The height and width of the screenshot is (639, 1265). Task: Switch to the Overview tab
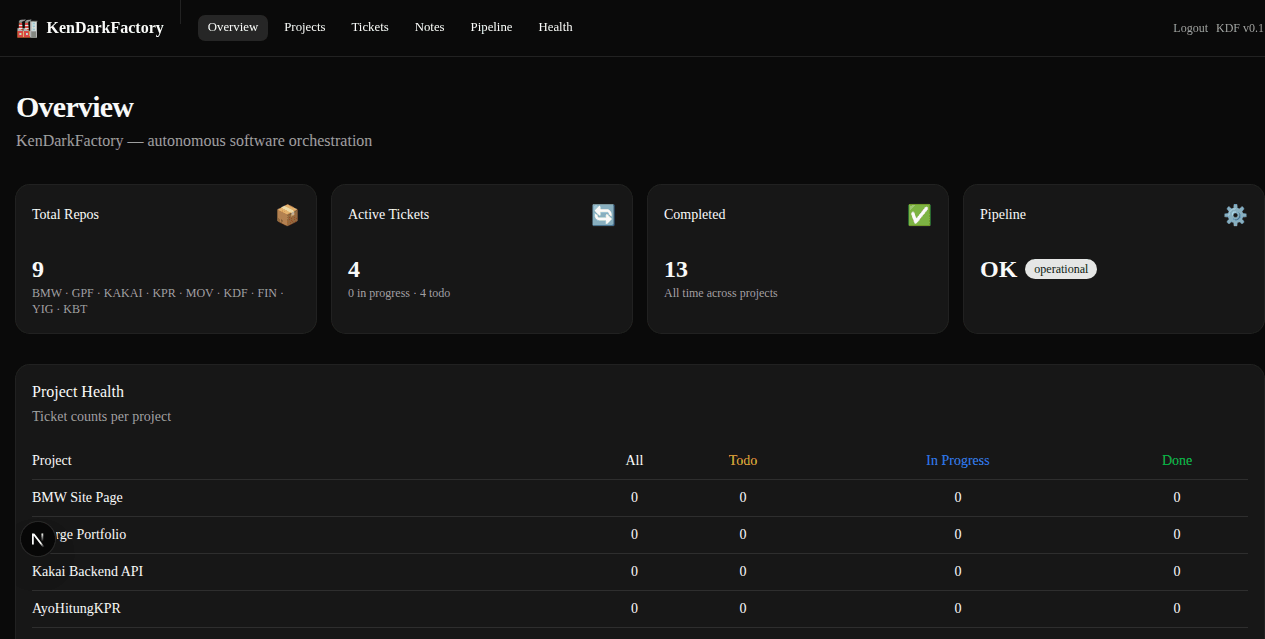233,28
